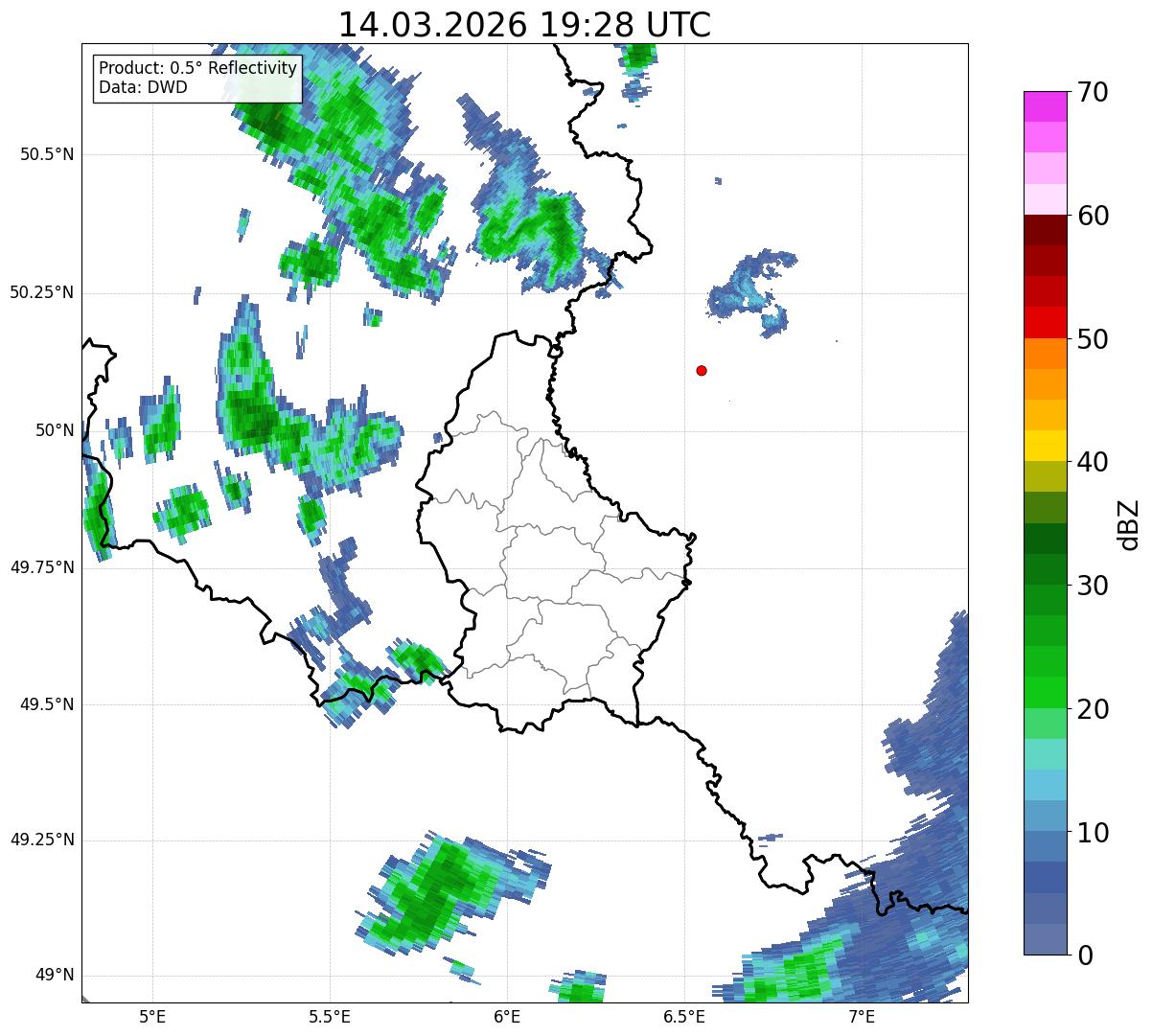Click the colorbar tick label 40
Image resolution: width=1152 pixels, height=1036 pixels.
point(1093,462)
